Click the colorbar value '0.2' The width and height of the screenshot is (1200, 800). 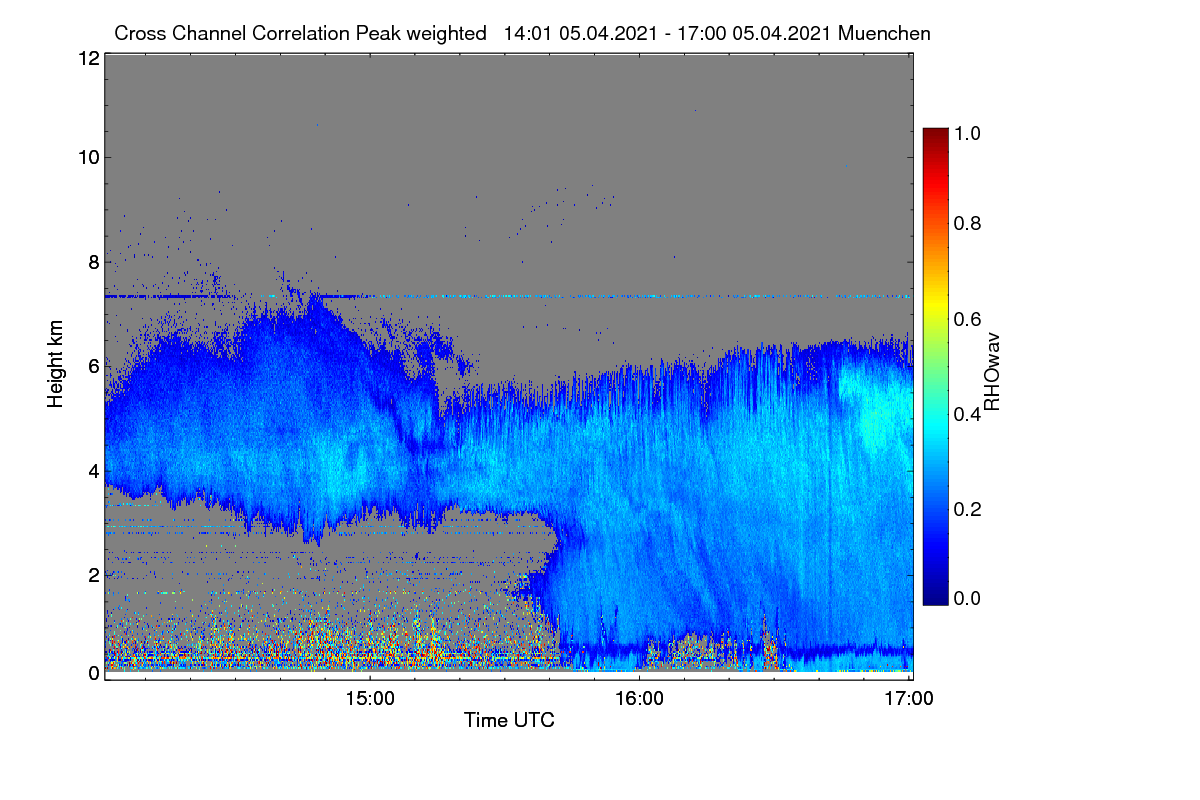969,508
